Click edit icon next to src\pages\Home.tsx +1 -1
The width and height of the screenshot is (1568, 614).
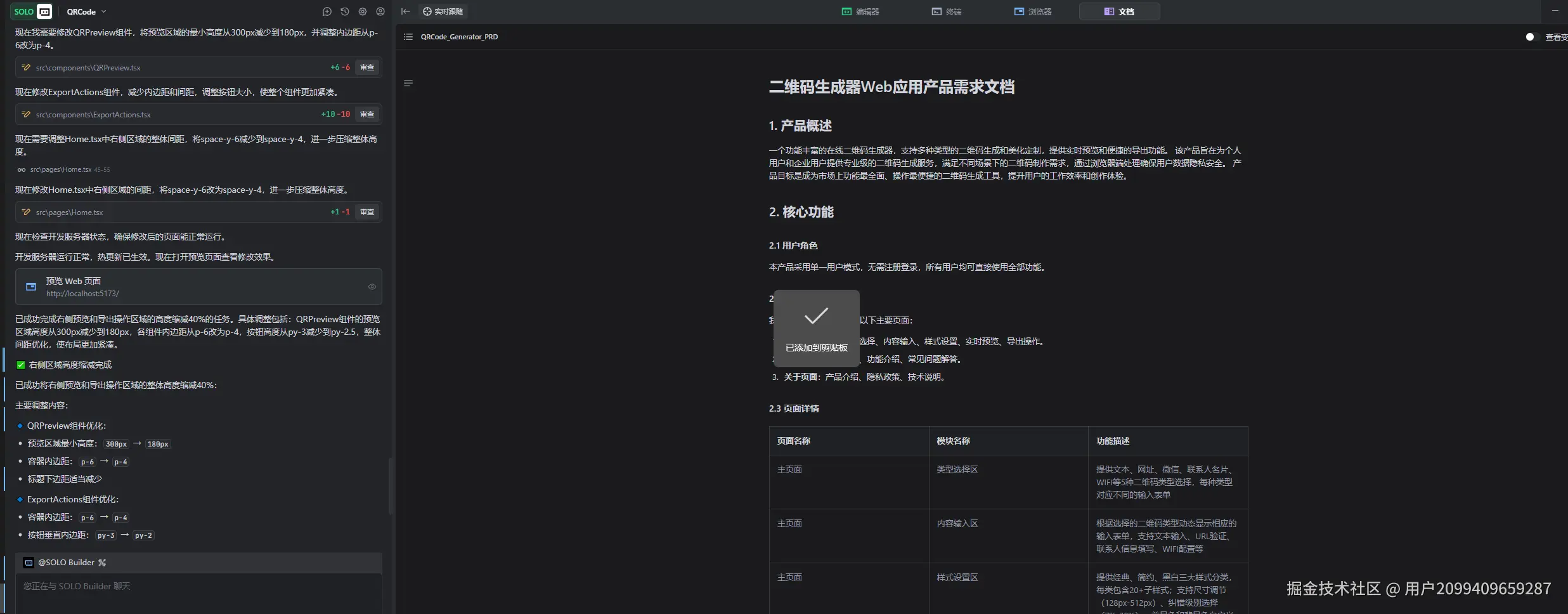coord(26,212)
